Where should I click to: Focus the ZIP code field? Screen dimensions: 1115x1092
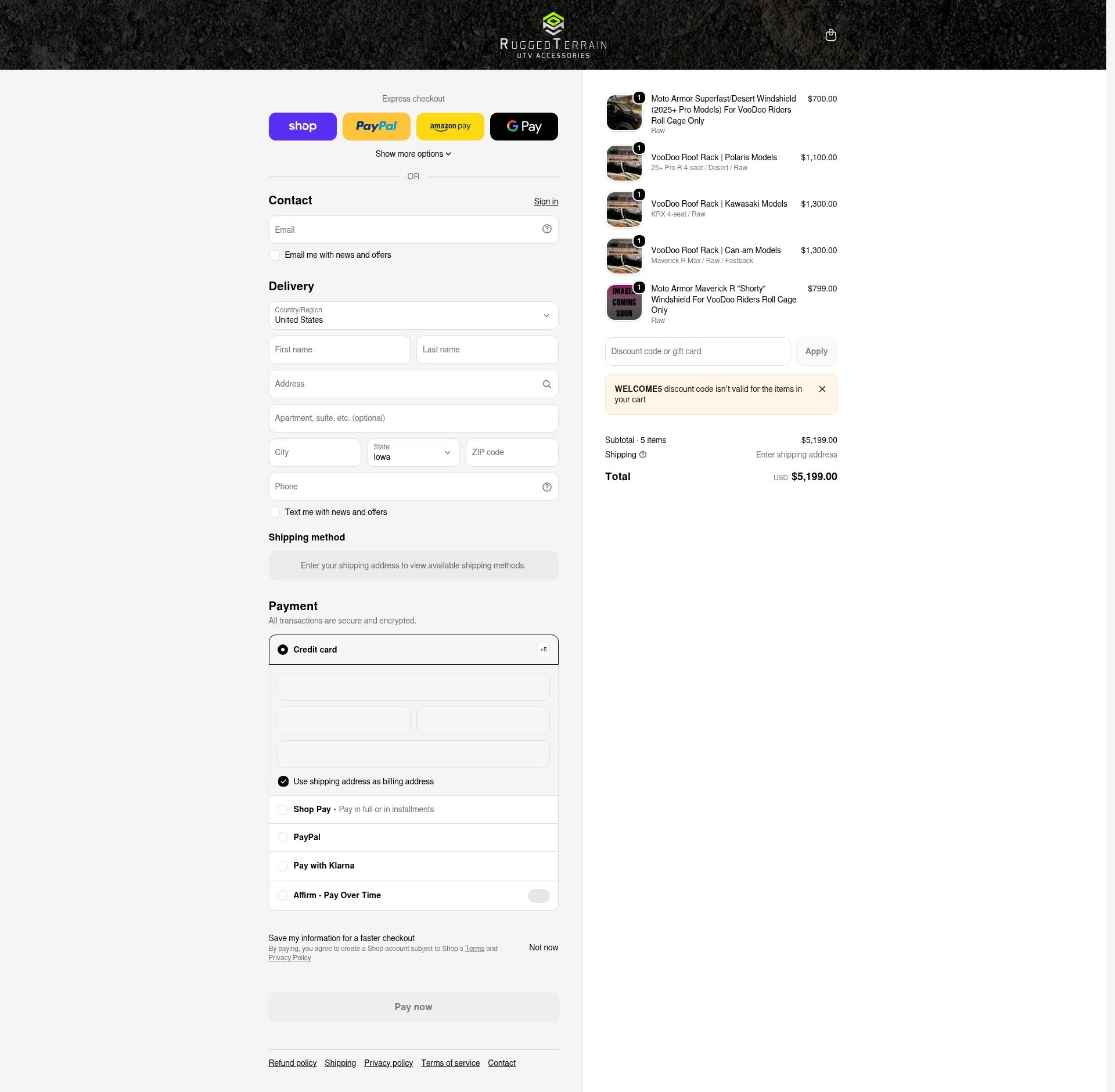coord(512,453)
